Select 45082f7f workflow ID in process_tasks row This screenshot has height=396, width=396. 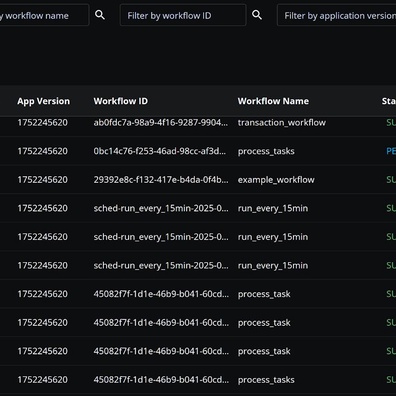[161, 380]
